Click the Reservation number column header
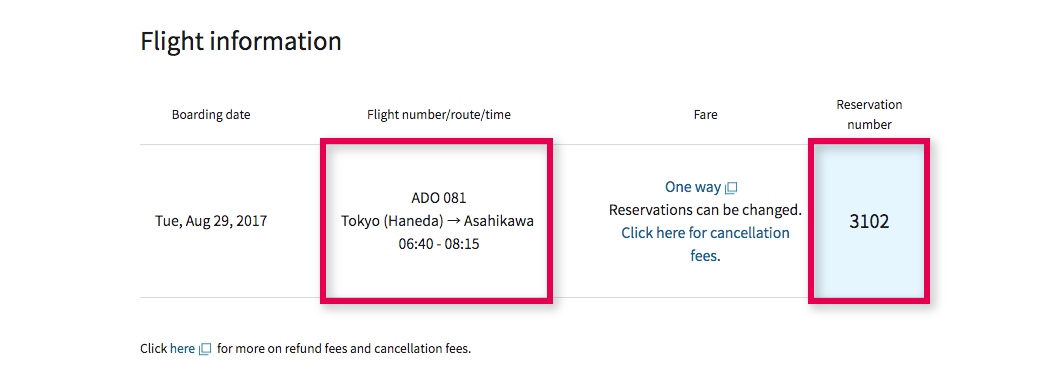 click(869, 115)
